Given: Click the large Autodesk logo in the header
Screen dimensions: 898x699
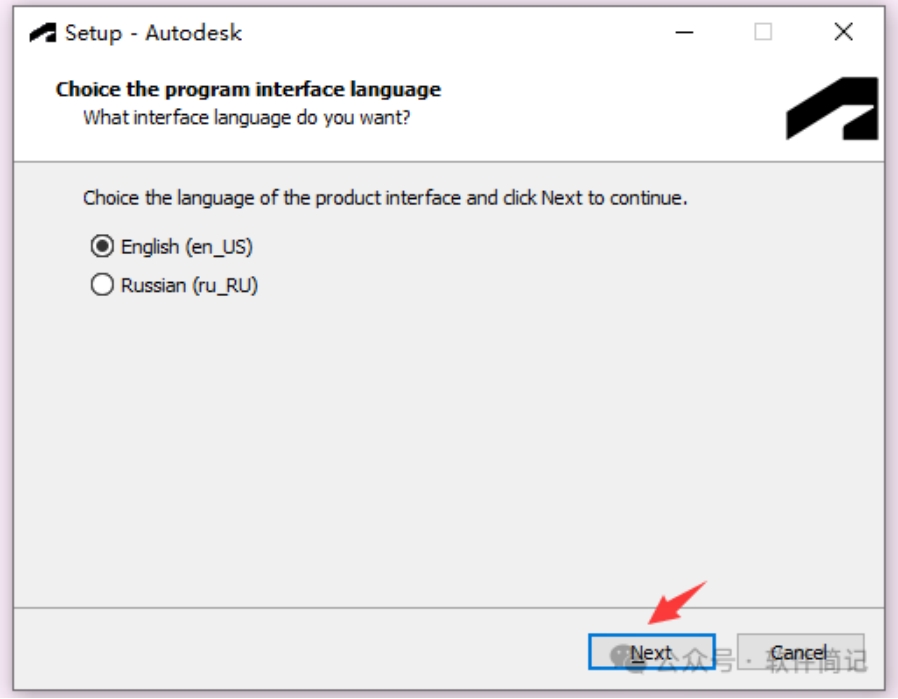Looking at the screenshot, I should click(x=831, y=108).
